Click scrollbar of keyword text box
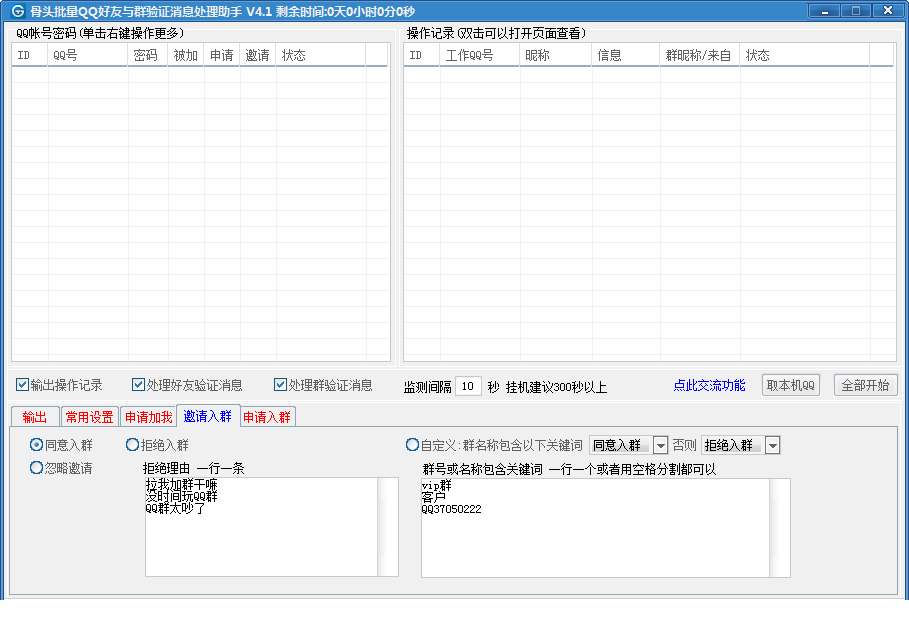The width and height of the screenshot is (909, 623). point(780,528)
